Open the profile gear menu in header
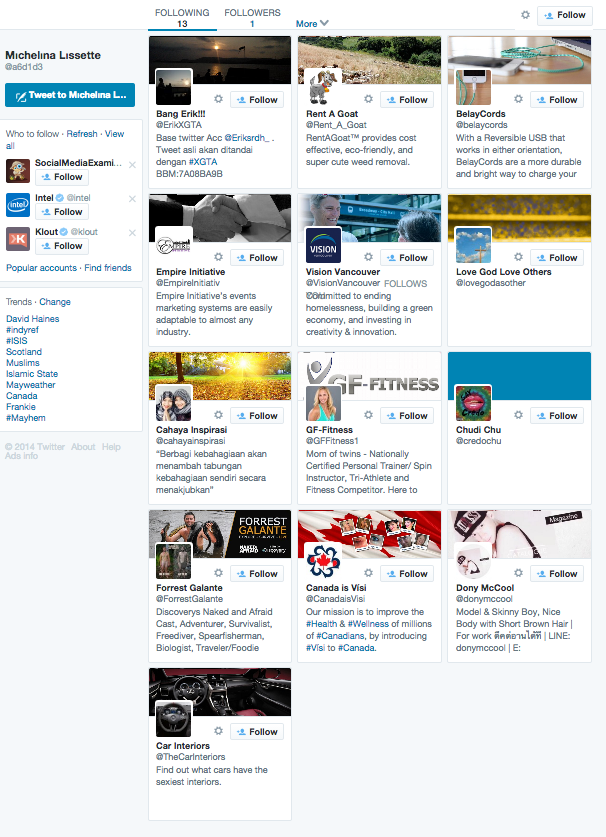 pyautogui.click(x=525, y=15)
